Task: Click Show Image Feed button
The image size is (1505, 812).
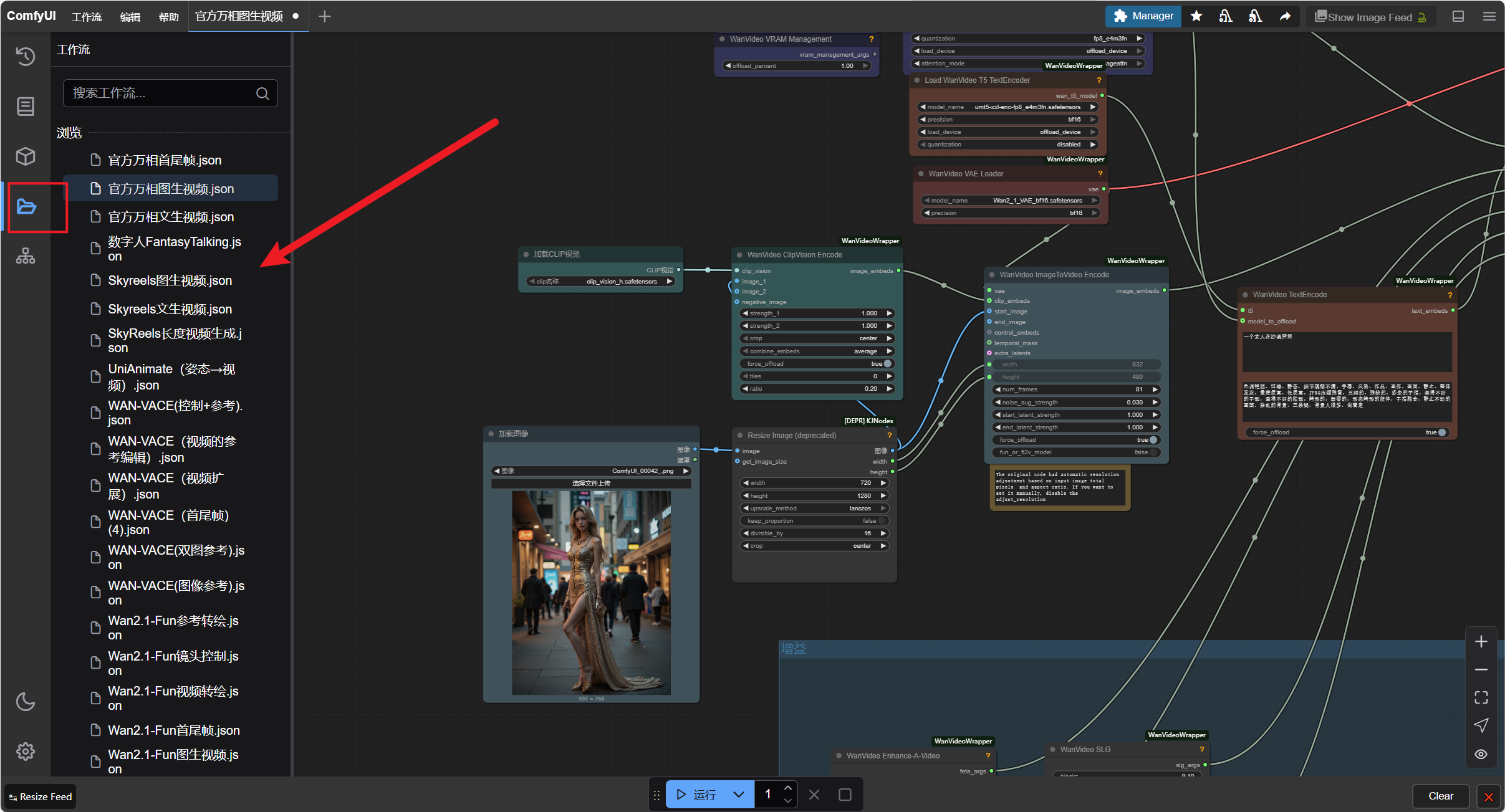Action: (x=1371, y=17)
